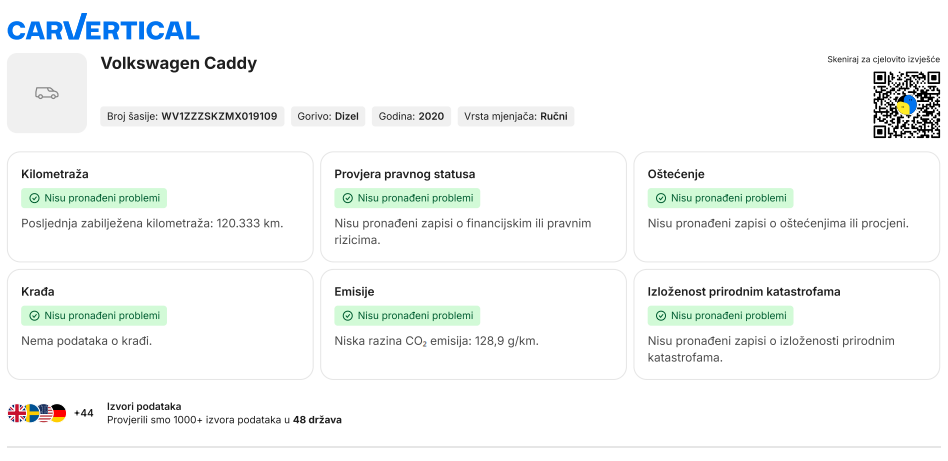
Task: Click the UK flag icon
Action: pos(17,413)
